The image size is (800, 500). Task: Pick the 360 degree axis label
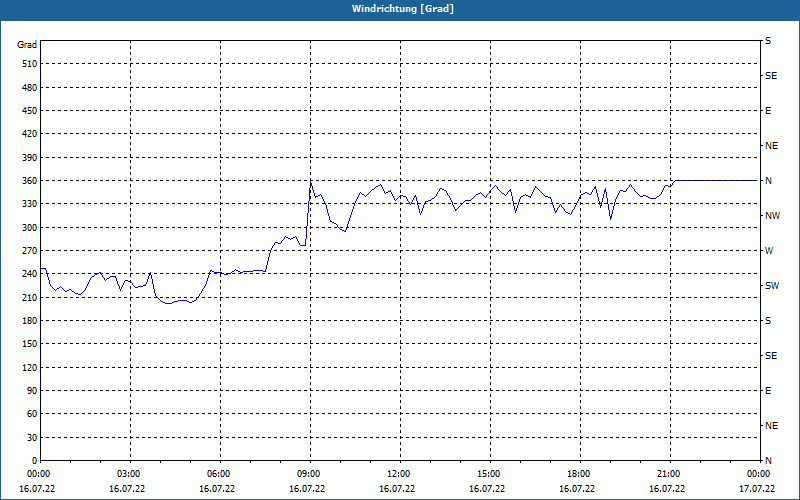[x=29, y=181]
